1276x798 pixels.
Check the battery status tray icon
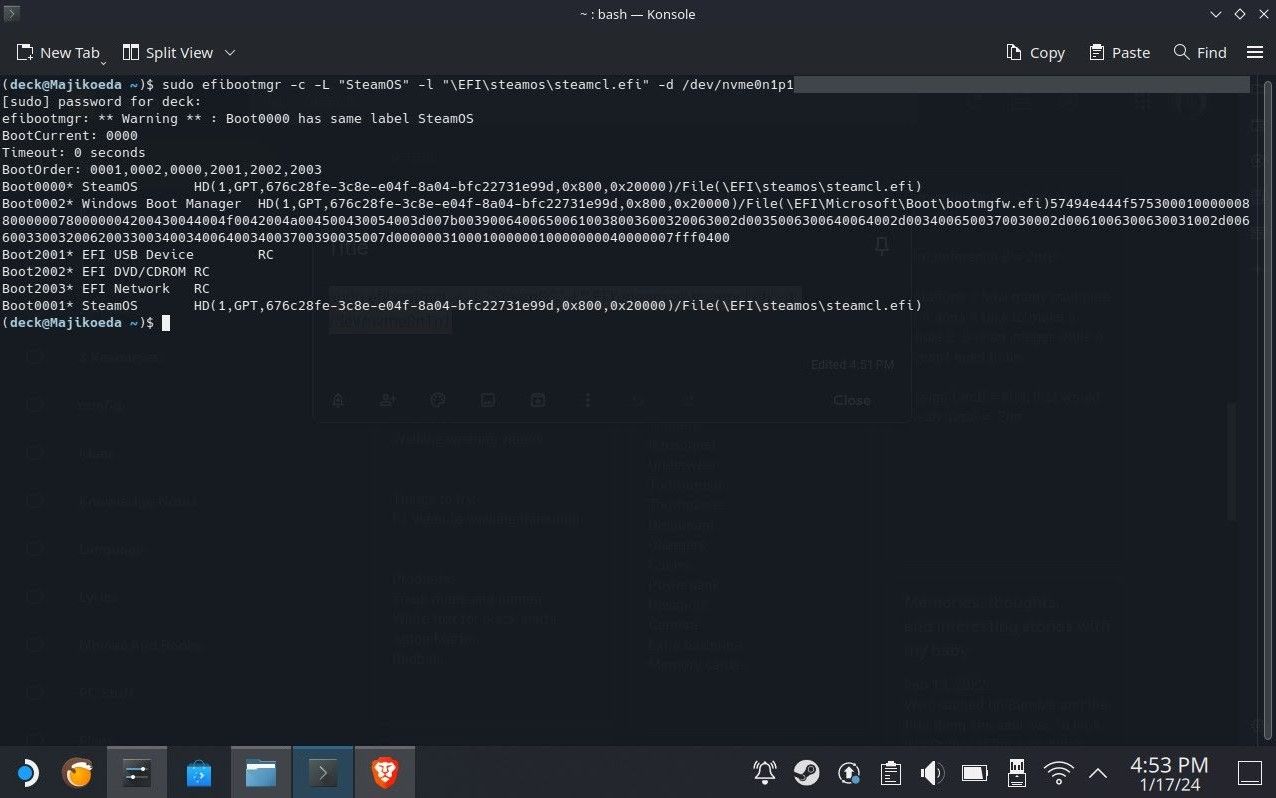(x=974, y=772)
